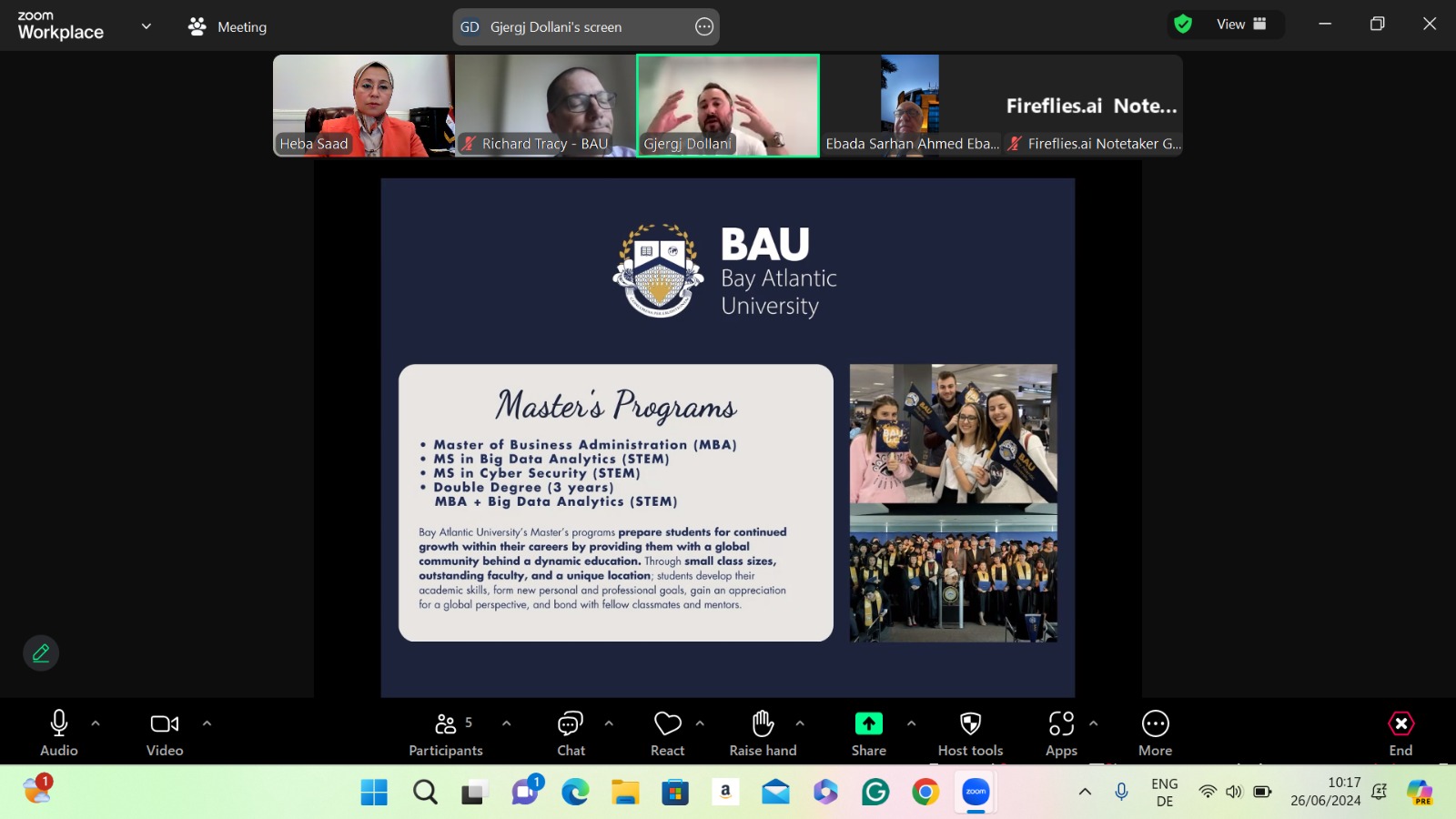Image resolution: width=1456 pixels, height=819 pixels.
Task: Launch Microsoft Edge from taskbar
Action: (x=575, y=792)
